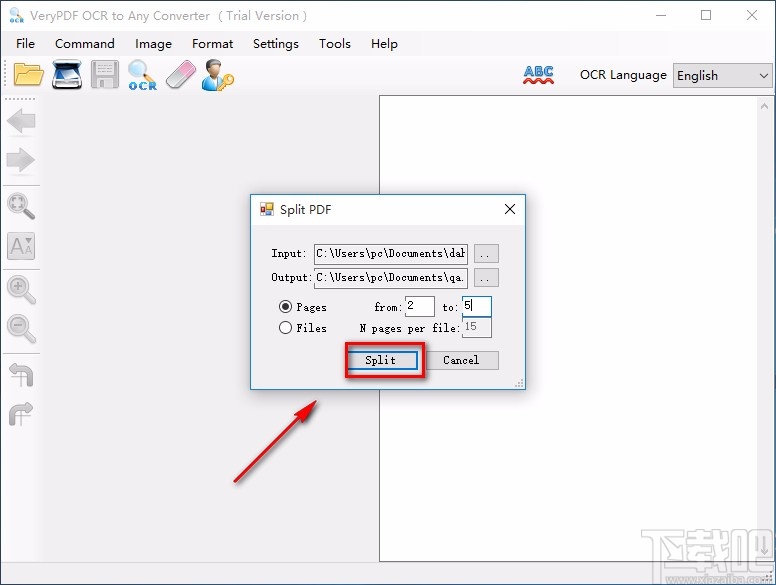
Task: Click the zoom in magnifier icon
Action: tap(21, 290)
